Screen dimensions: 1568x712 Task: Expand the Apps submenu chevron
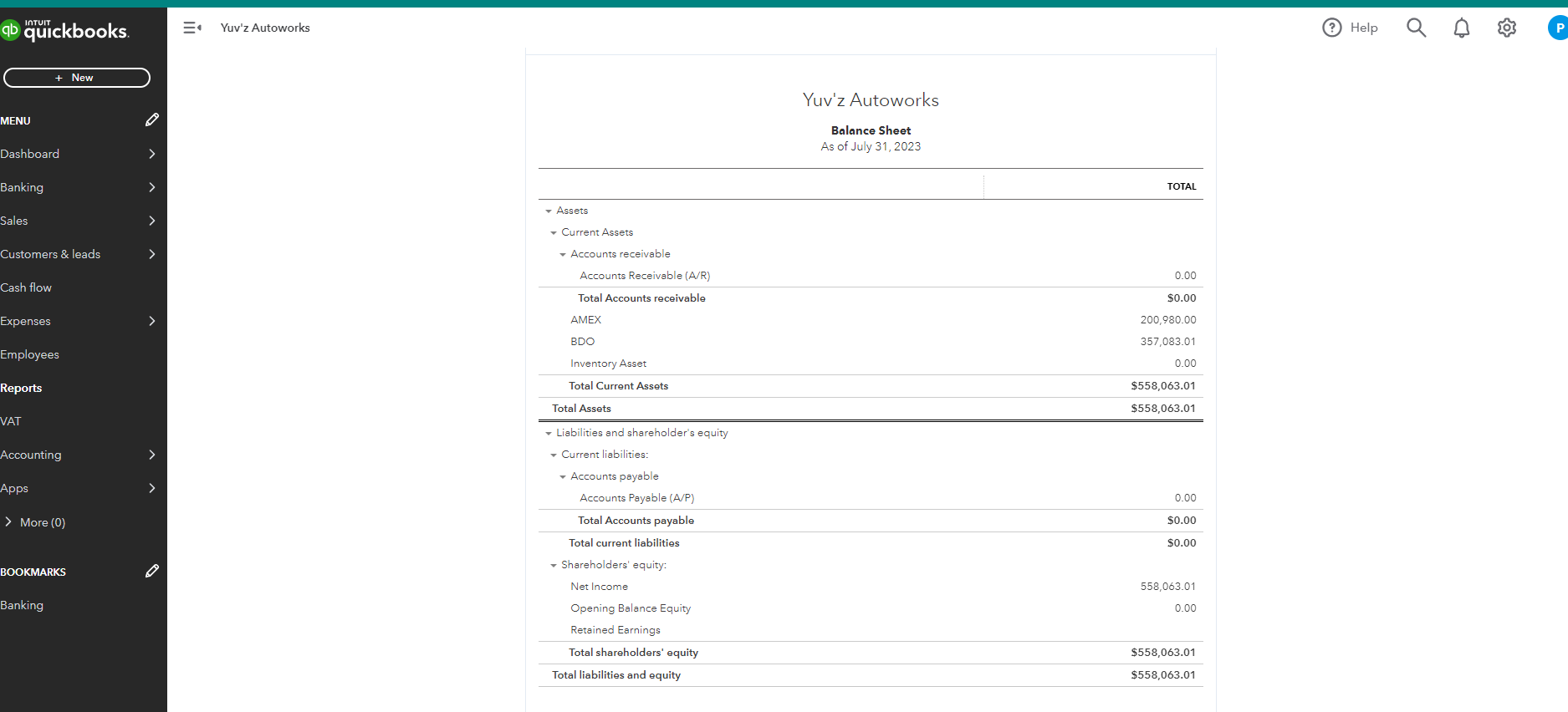click(152, 488)
